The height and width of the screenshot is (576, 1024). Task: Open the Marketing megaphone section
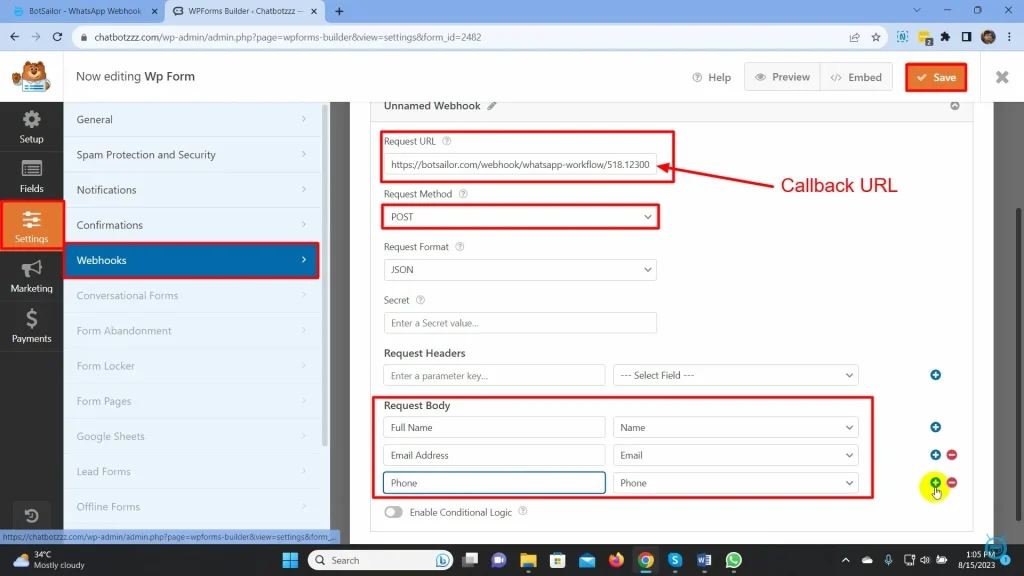(31, 276)
